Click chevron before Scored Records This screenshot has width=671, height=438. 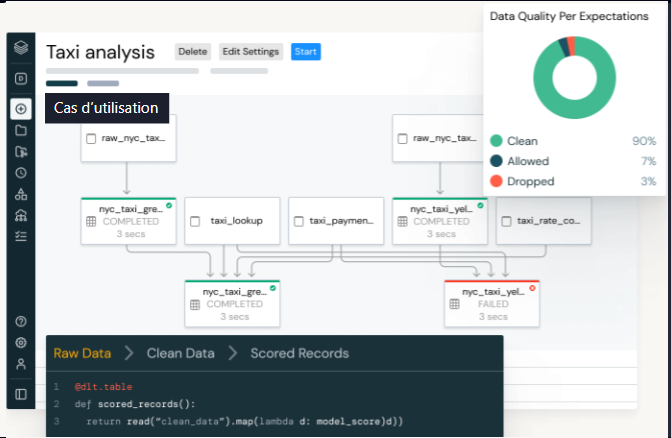(x=232, y=353)
